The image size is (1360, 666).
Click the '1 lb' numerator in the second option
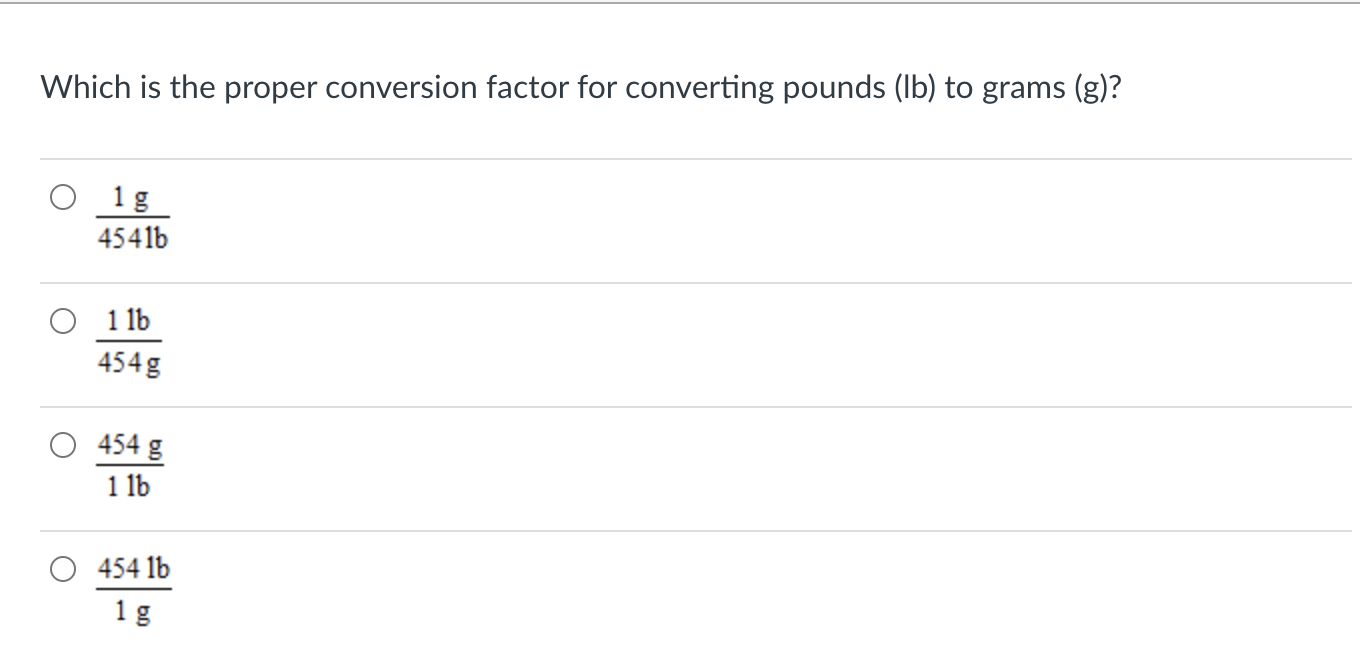[x=129, y=321]
